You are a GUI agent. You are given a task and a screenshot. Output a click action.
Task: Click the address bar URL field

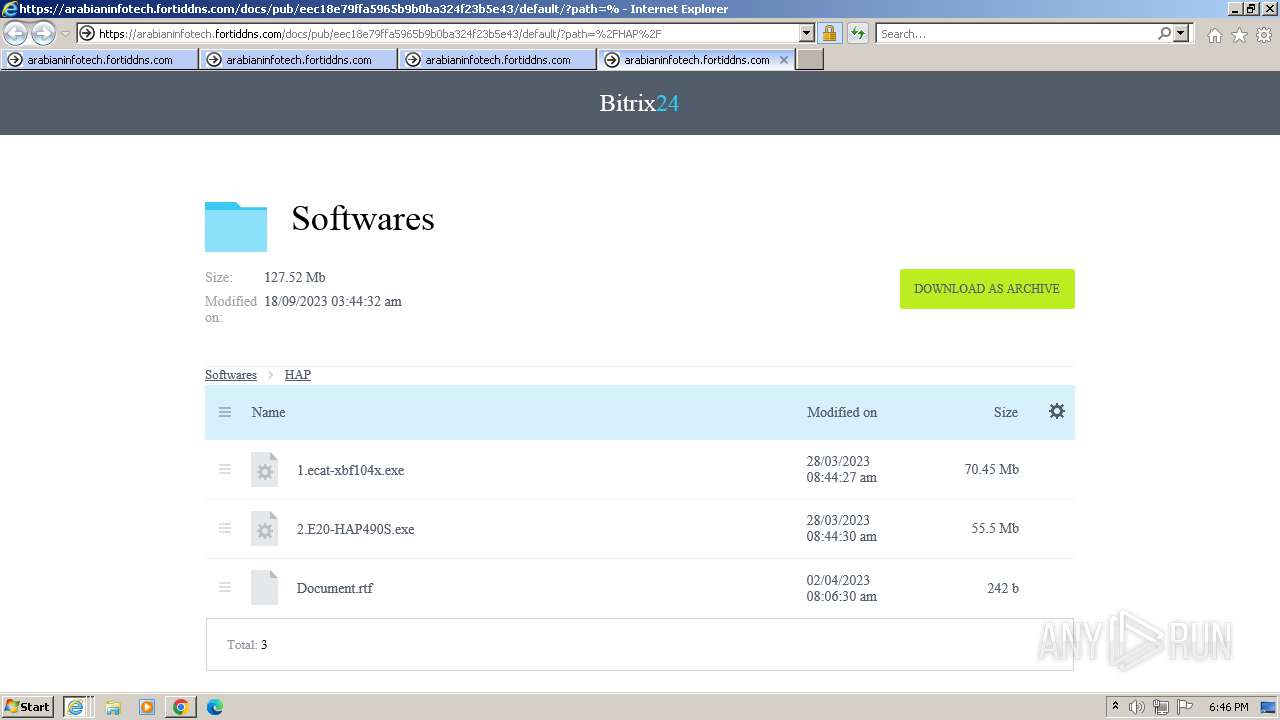448,34
